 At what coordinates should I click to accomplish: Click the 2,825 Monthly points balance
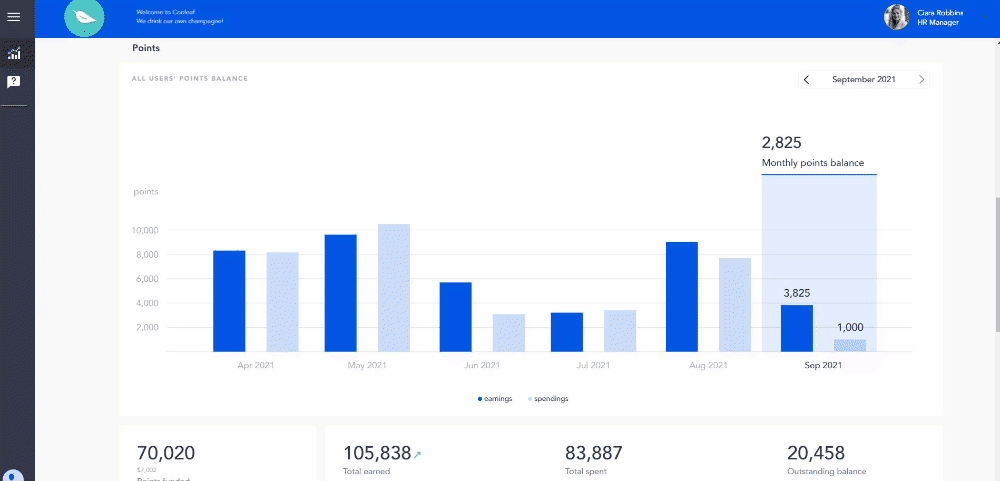781,142
